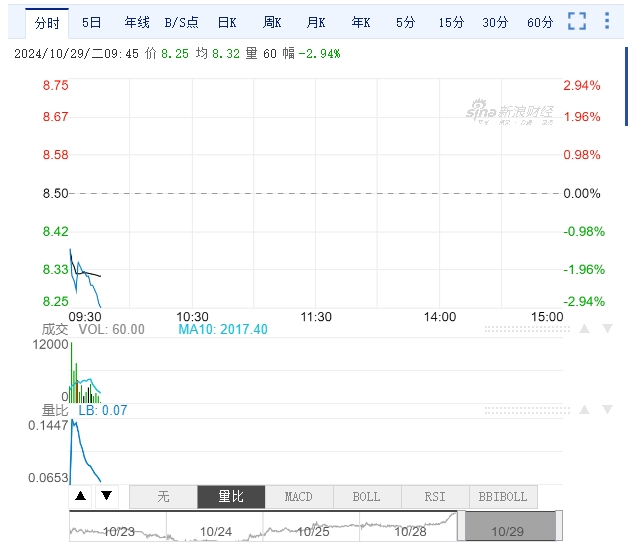Jump to 10/24 in the overview timeline
The image size is (628, 548).
pyautogui.click(x=216, y=532)
